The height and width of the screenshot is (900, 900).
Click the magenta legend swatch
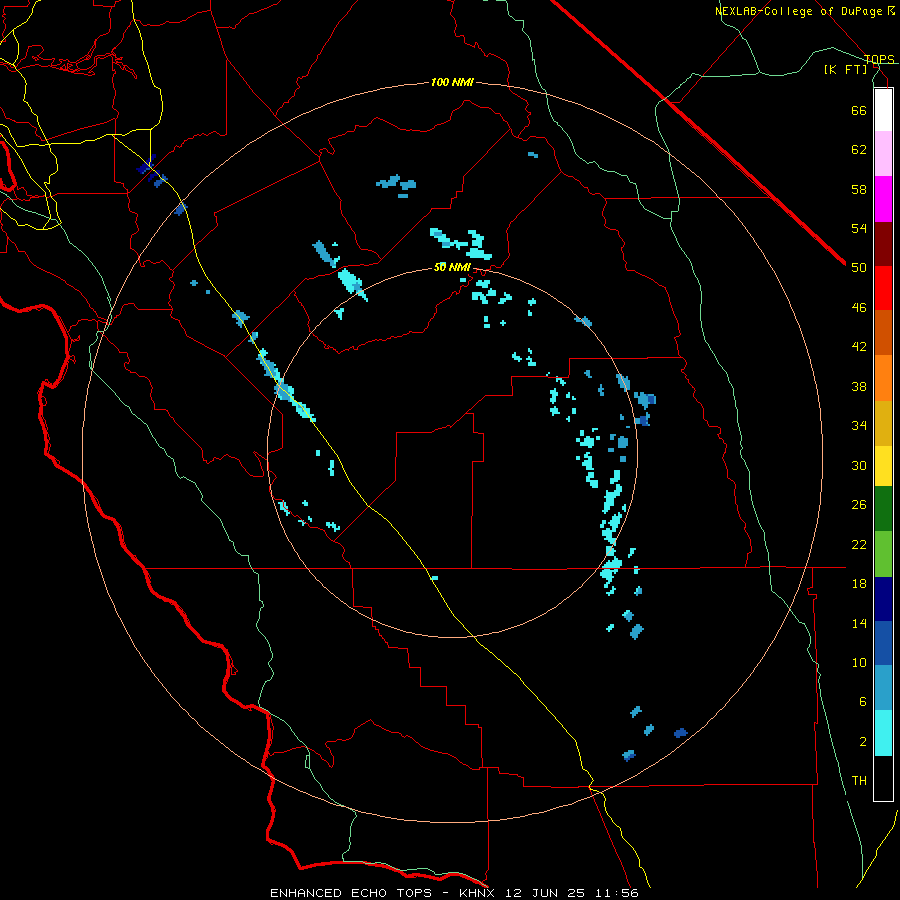(883, 199)
